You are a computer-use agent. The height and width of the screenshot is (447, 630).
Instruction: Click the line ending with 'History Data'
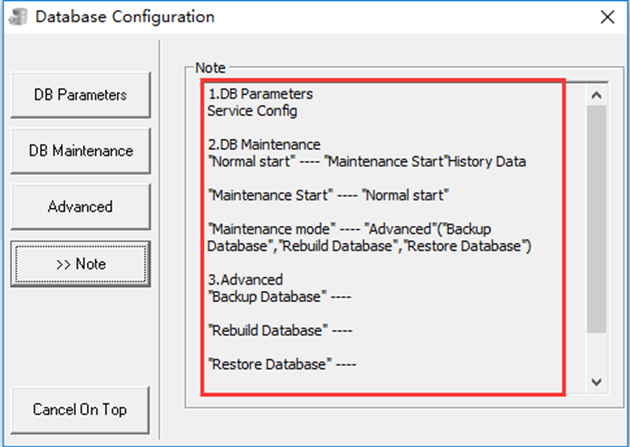[367, 161]
